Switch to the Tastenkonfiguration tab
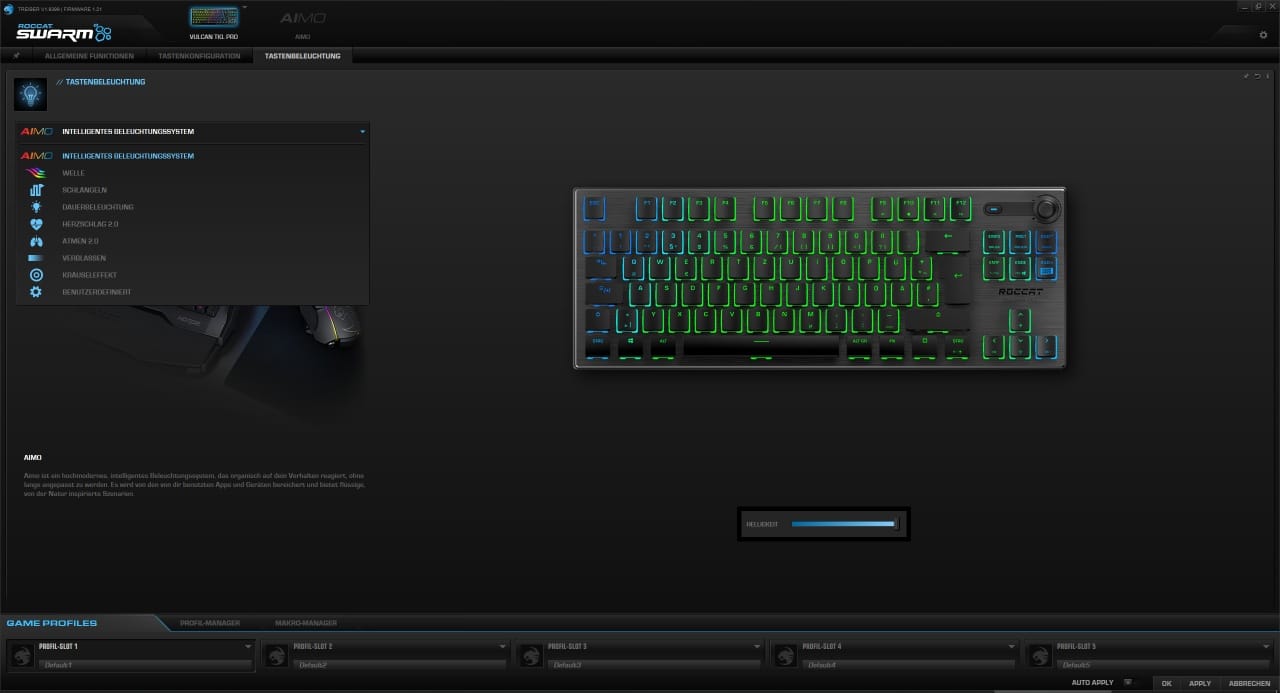1280x693 pixels. pos(199,56)
